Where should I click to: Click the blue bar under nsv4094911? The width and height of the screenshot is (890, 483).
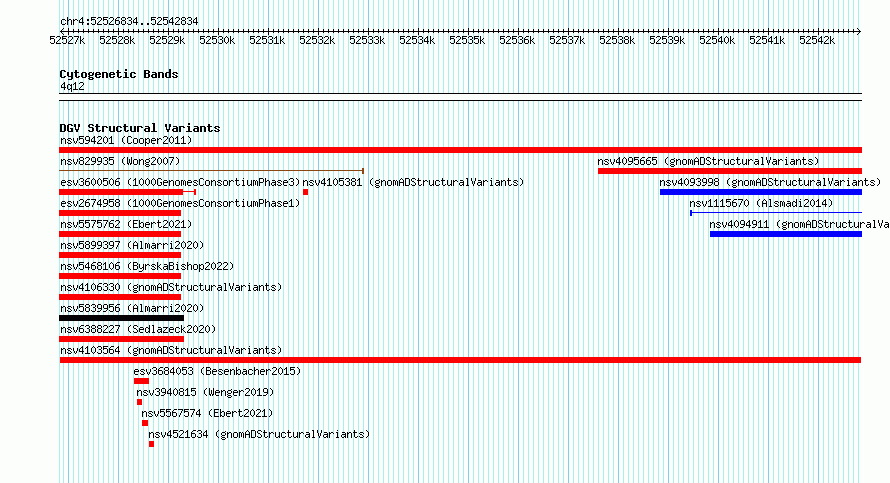[x=786, y=234]
